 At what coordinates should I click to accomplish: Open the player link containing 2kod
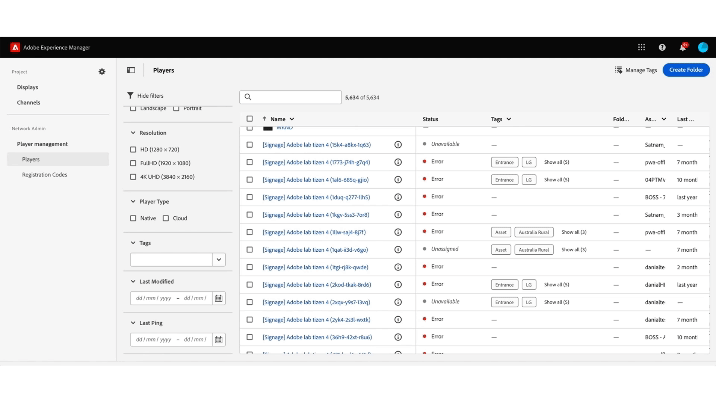(316, 285)
